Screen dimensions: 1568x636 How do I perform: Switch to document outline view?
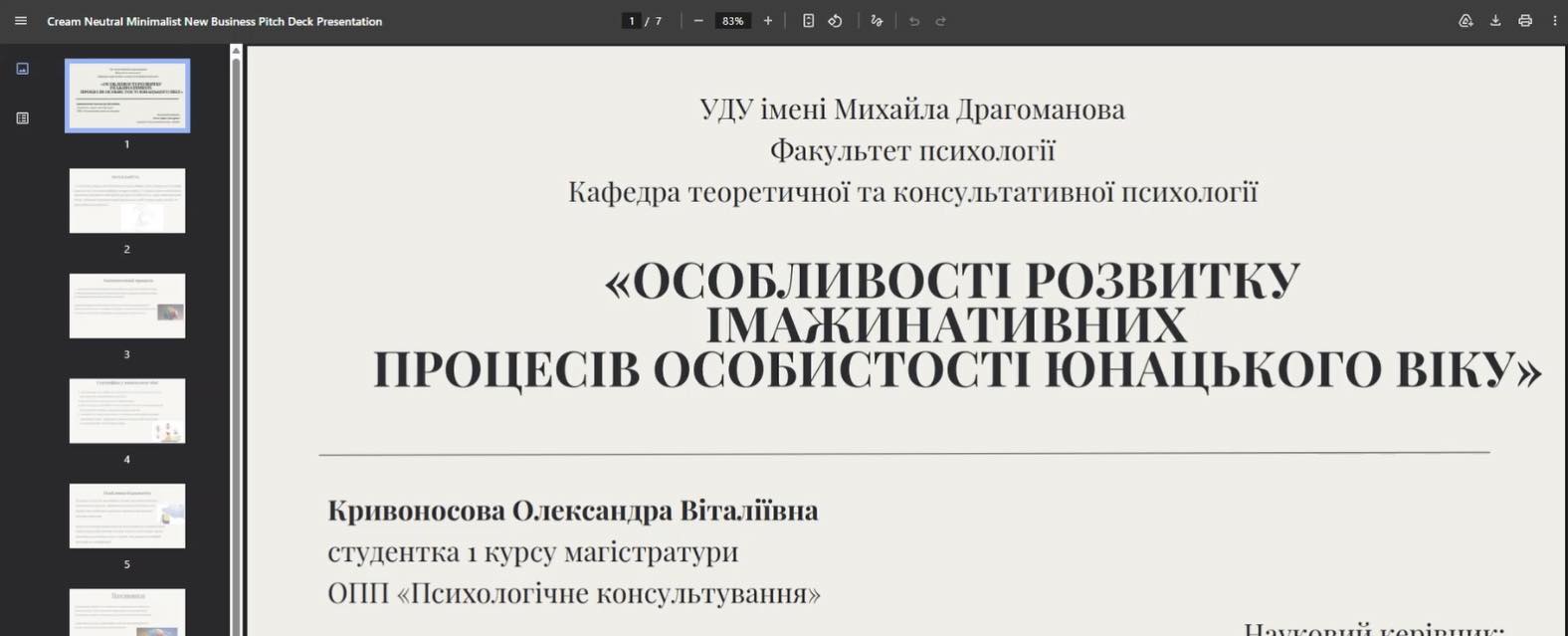[x=23, y=118]
